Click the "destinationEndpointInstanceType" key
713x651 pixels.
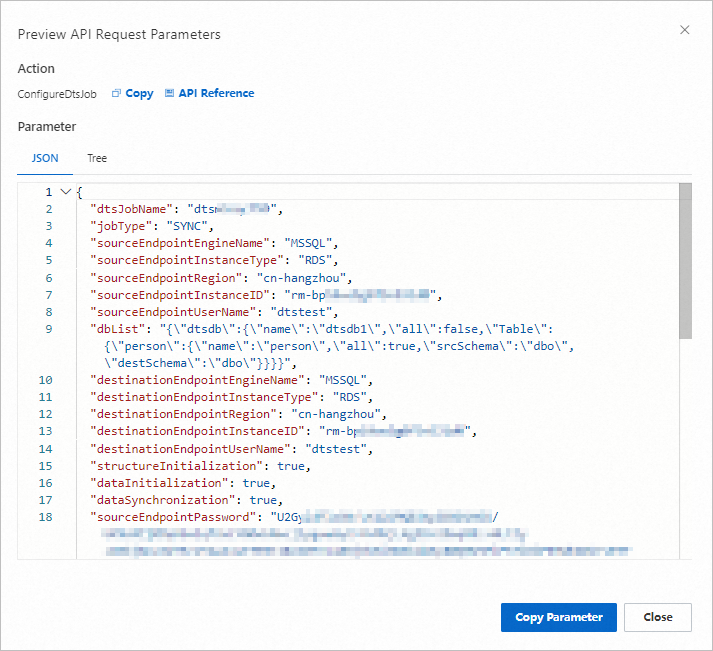coord(204,397)
